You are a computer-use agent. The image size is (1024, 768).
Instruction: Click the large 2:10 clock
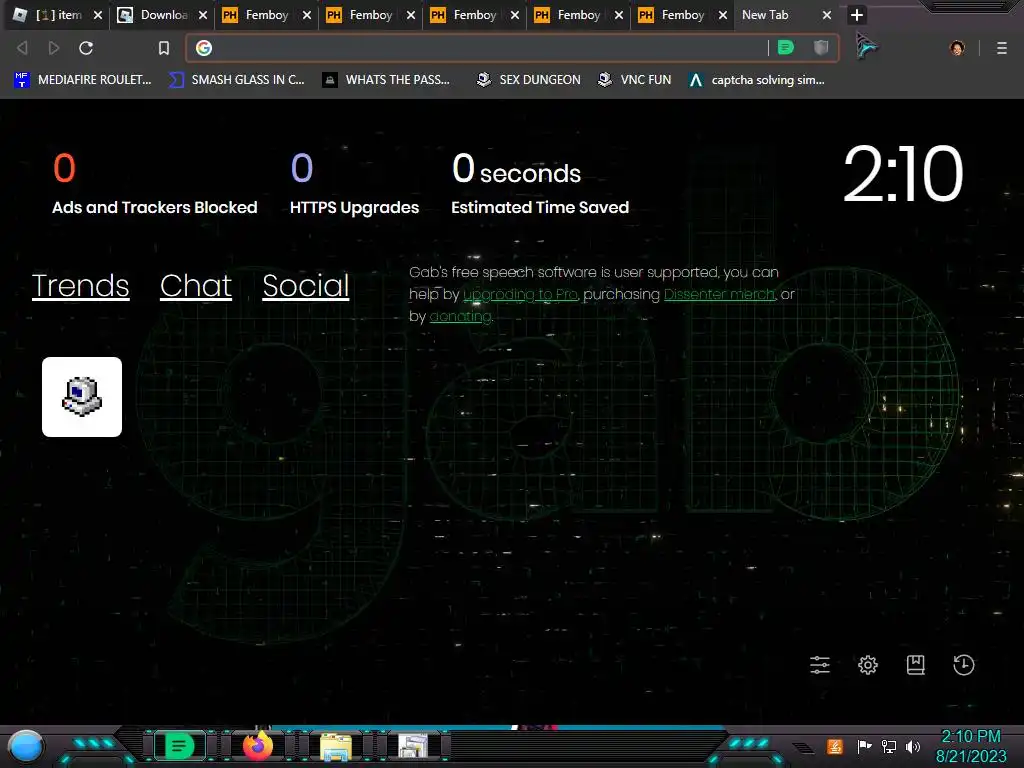903,174
